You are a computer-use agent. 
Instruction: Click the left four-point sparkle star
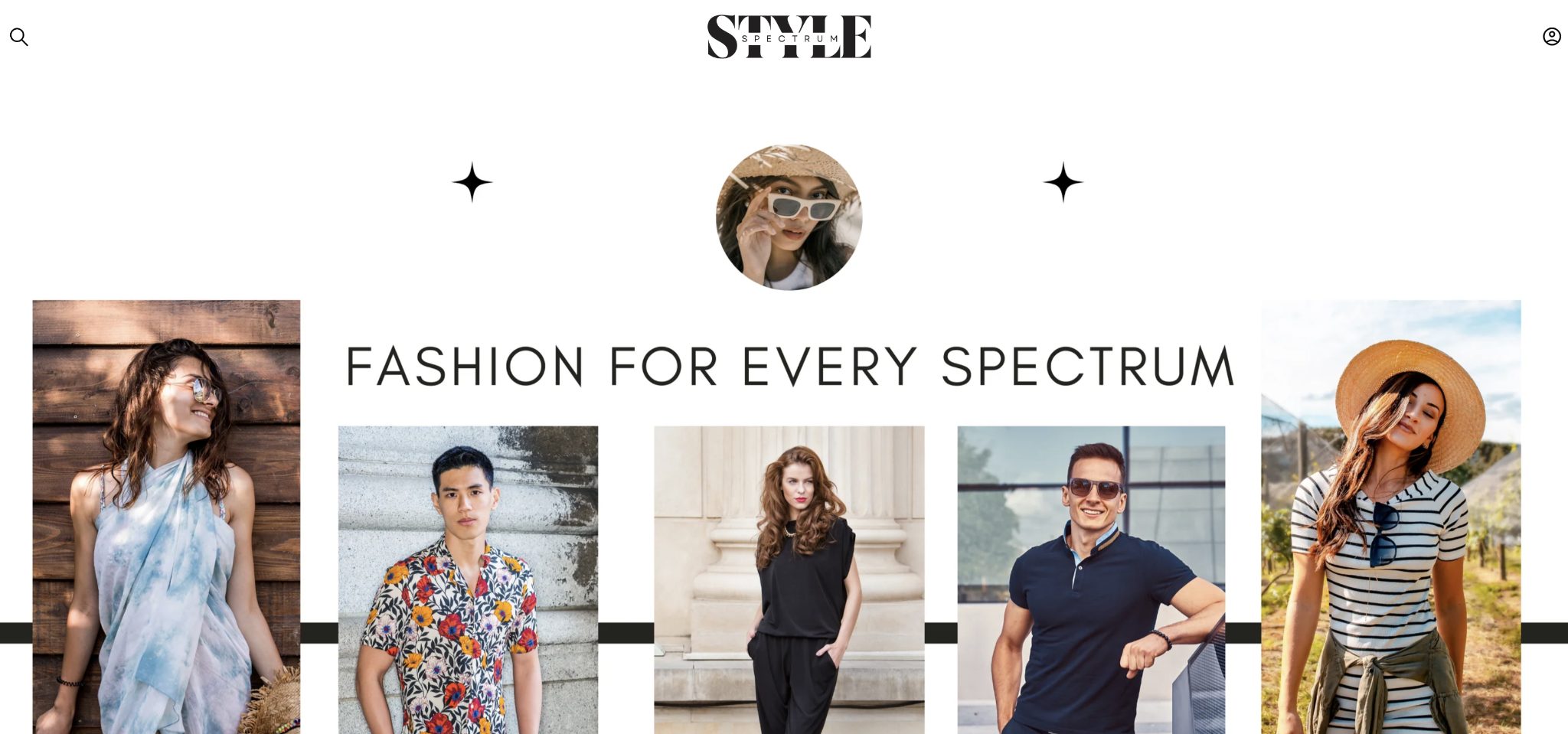pos(472,182)
